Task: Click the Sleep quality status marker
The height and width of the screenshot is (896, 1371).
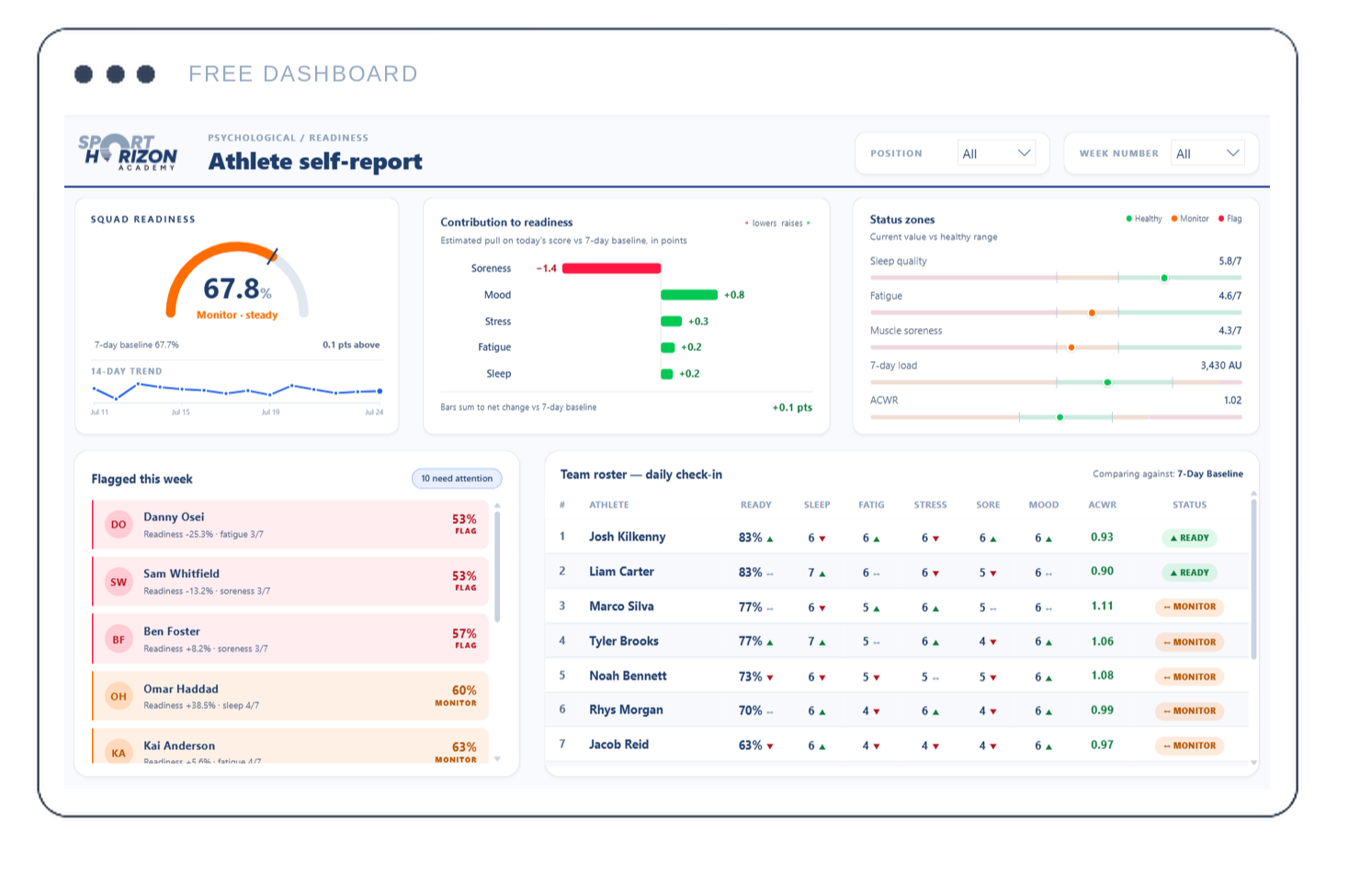Action: pos(1164,278)
